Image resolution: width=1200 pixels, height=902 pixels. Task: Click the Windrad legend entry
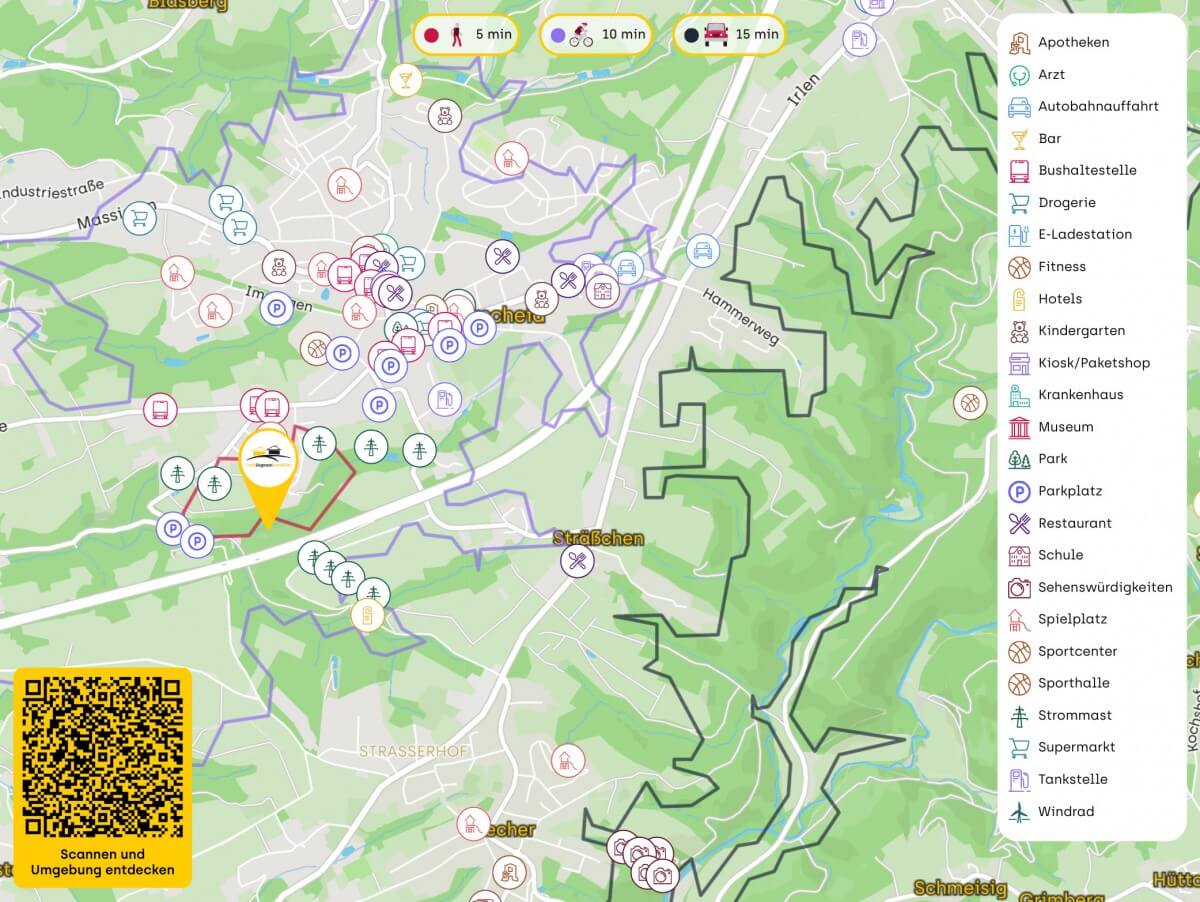1066,811
